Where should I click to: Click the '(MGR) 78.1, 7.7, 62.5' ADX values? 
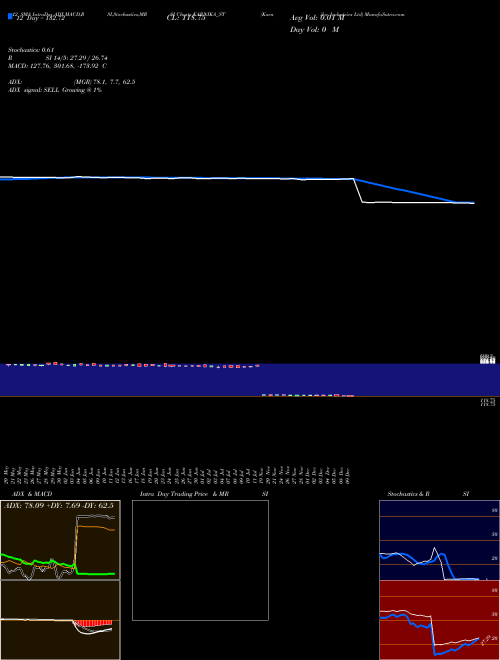(x=104, y=82)
